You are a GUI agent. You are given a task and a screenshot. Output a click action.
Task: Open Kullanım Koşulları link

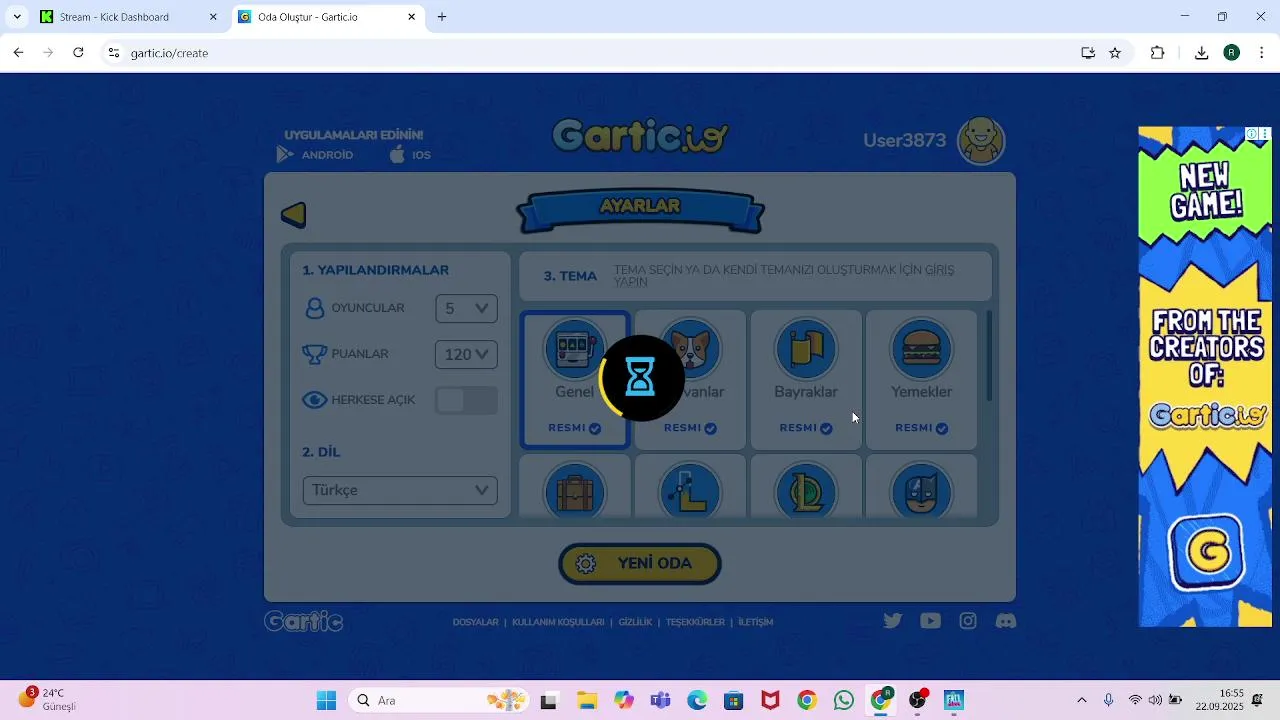558,622
